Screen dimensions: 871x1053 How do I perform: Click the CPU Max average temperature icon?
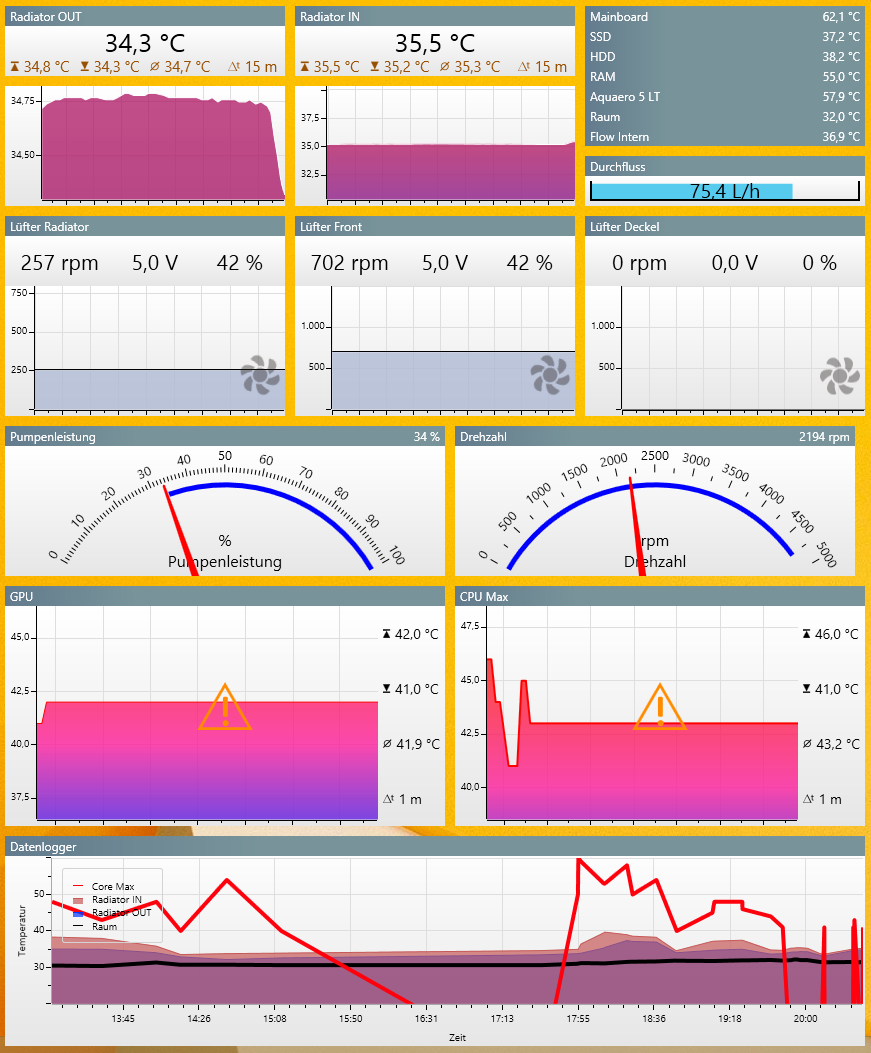coord(807,744)
